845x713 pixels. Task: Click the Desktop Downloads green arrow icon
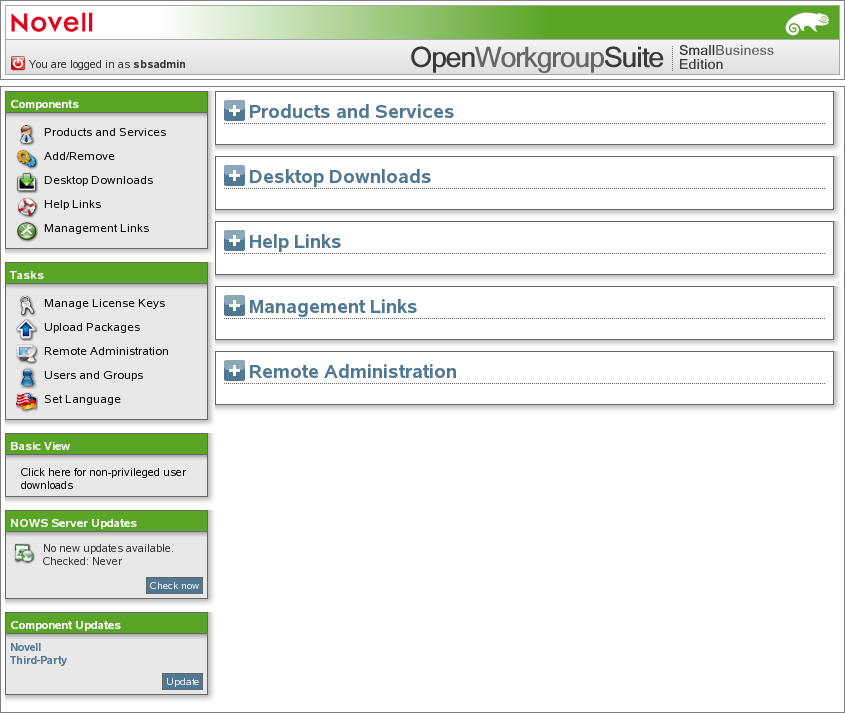26,182
